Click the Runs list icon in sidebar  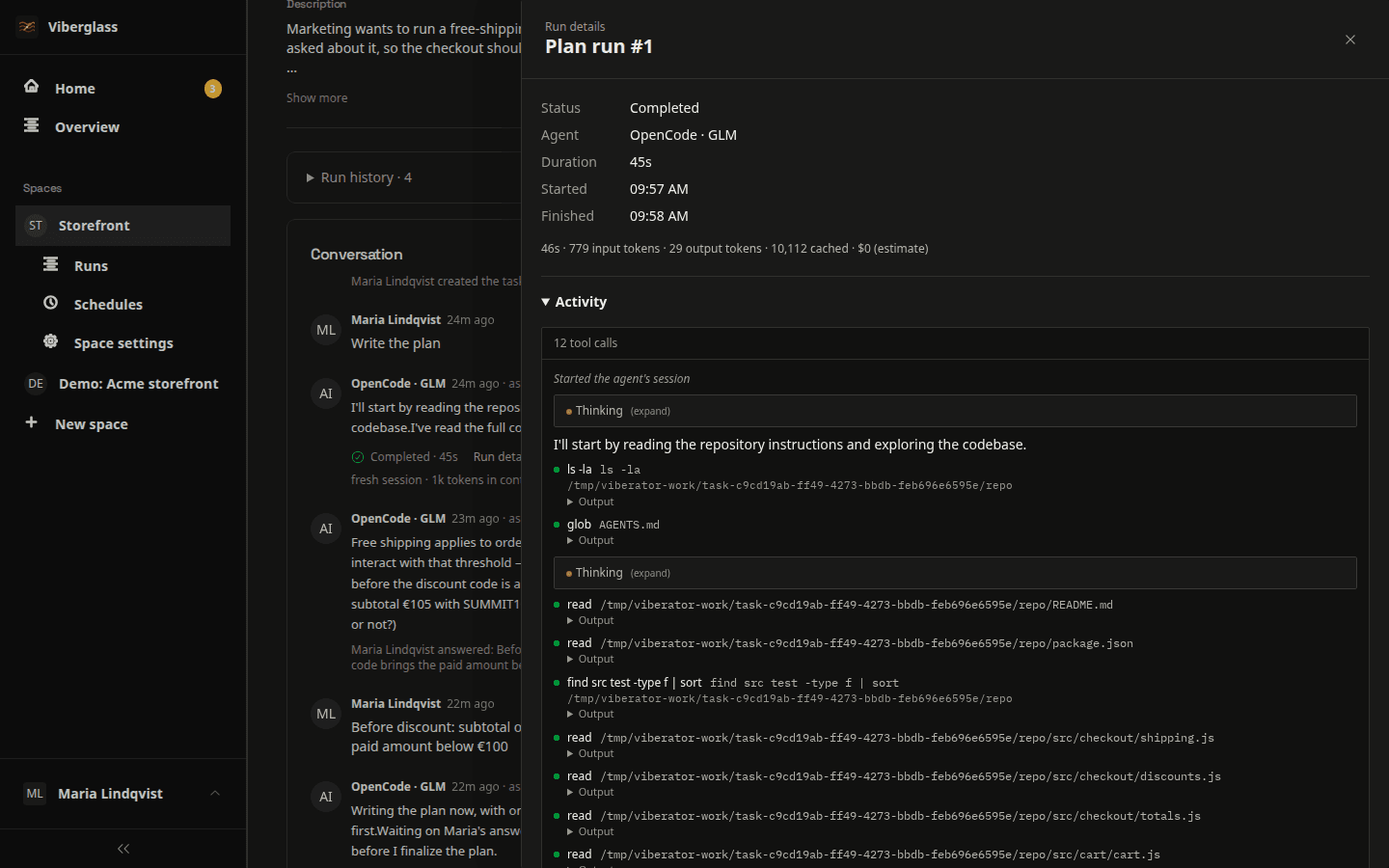coord(51,264)
